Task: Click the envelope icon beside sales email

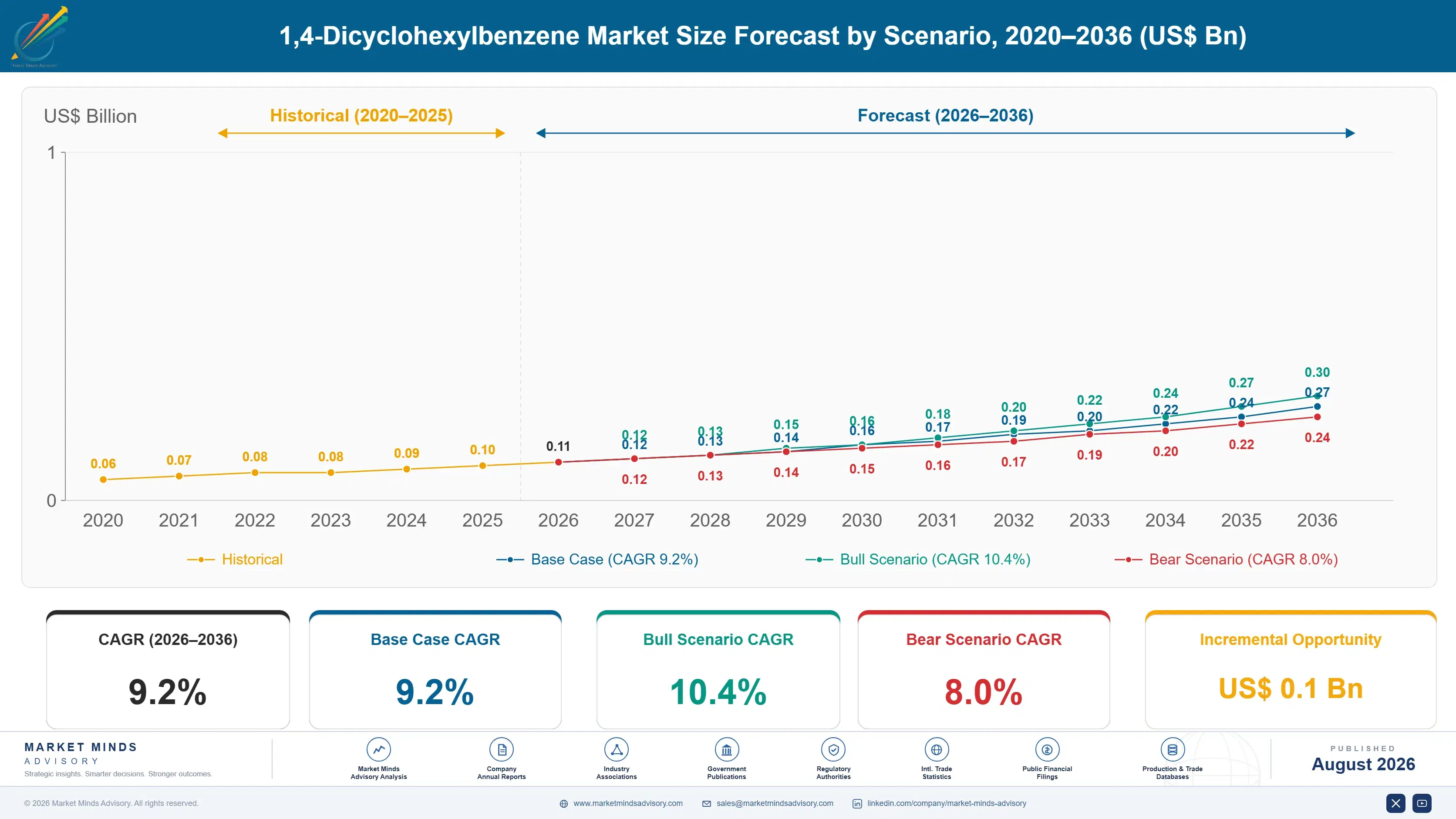Action: [x=707, y=804]
